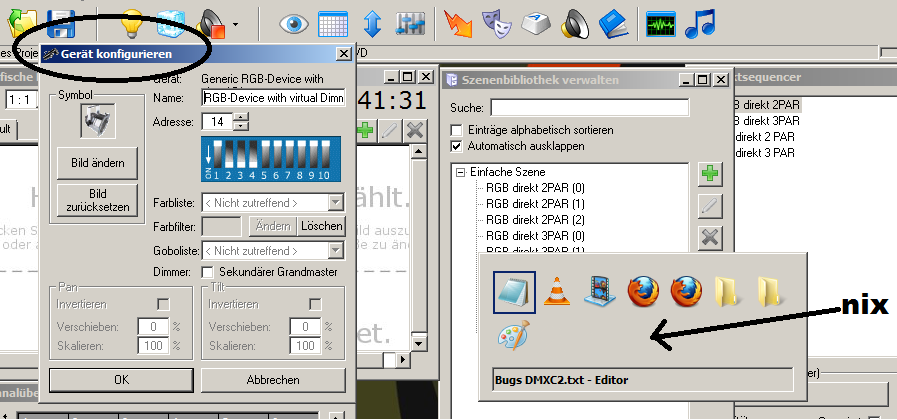This screenshot has height=420, width=897.
Task: Open the loudspeaker audio icon
Action: point(573,22)
